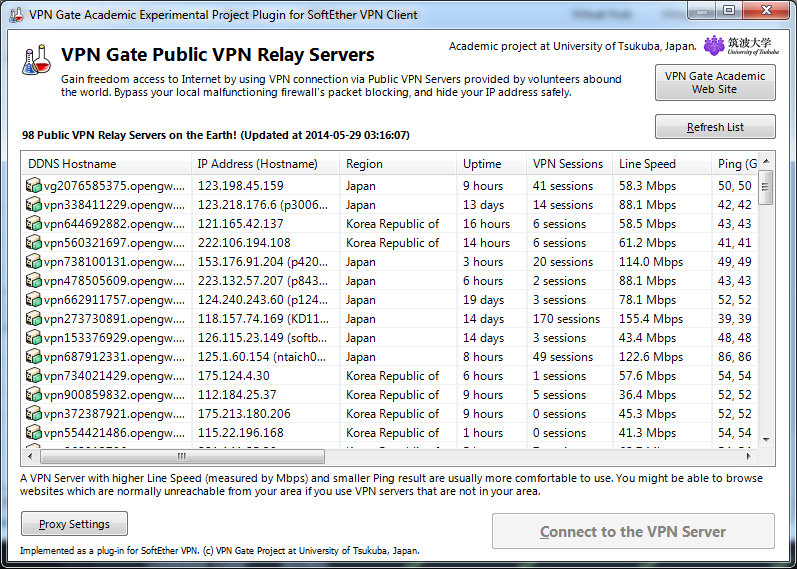Click server icon for vpn644692882.opengw
Screen dimensions: 797x569
34,224
